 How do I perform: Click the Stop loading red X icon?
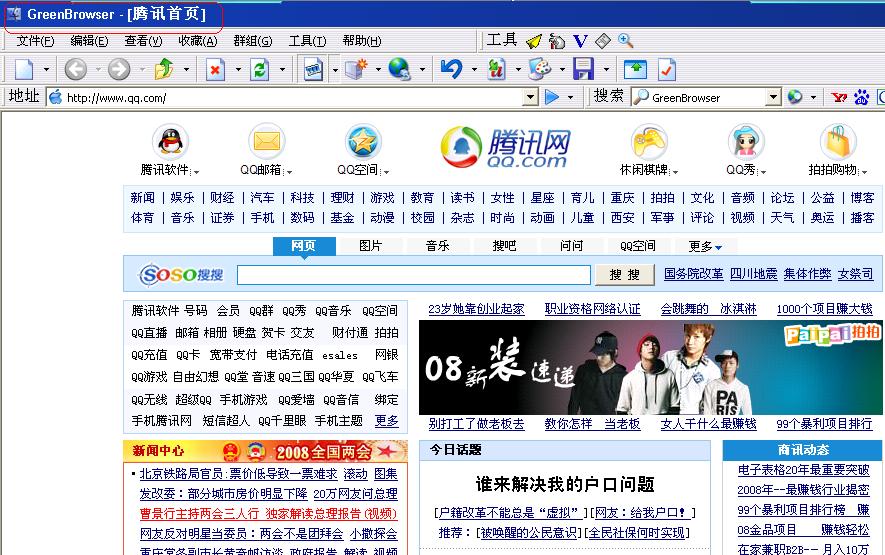215,69
